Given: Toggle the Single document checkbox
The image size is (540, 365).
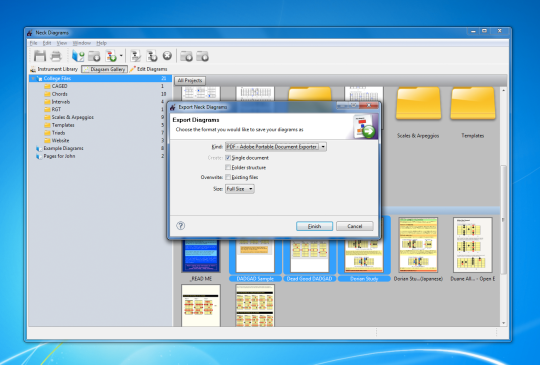Looking at the screenshot, I should pyautogui.click(x=228, y=158).
